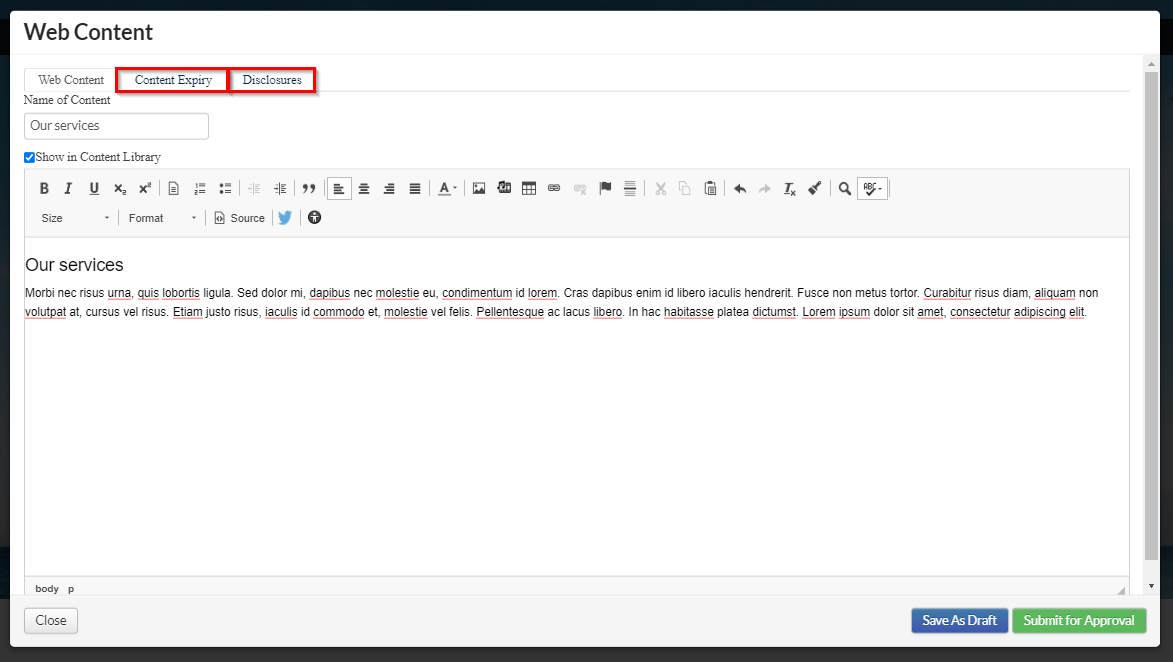Insert a hyperlink
This screenshot has width=1173, height=662.
(x=554, y=189)
